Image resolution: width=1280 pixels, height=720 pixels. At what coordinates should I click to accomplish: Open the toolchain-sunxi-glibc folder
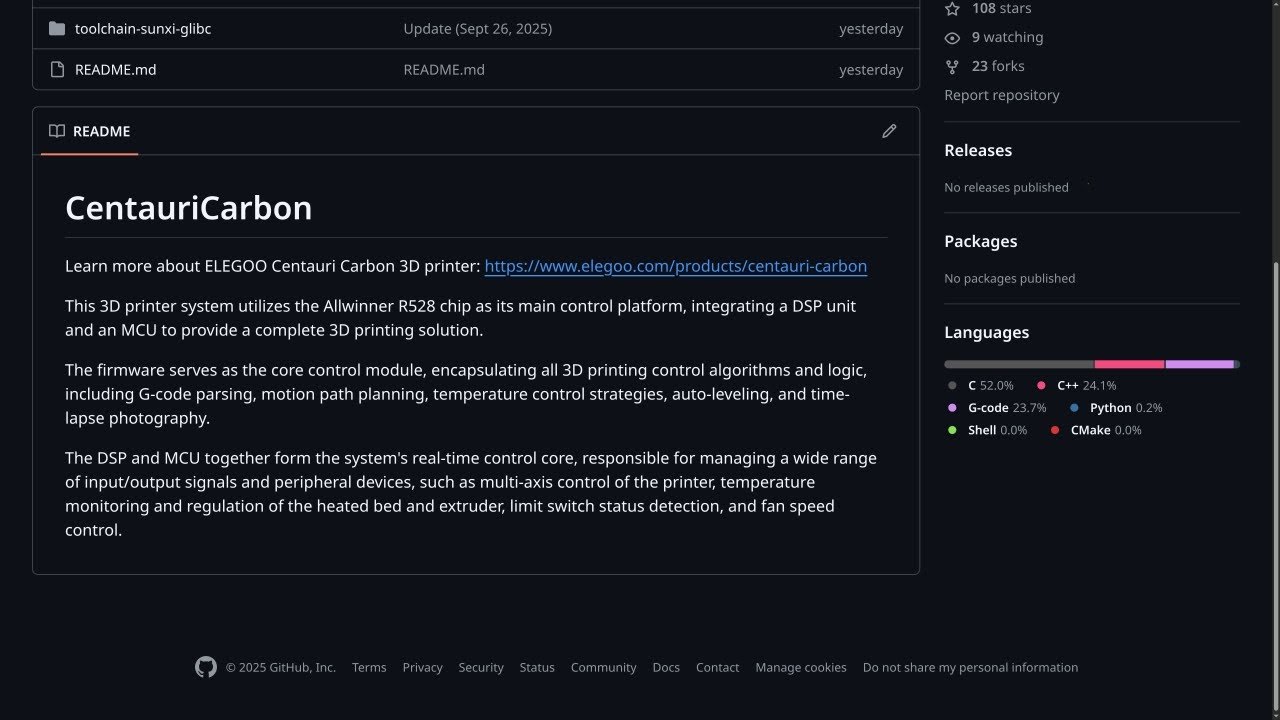coord(142,29)
